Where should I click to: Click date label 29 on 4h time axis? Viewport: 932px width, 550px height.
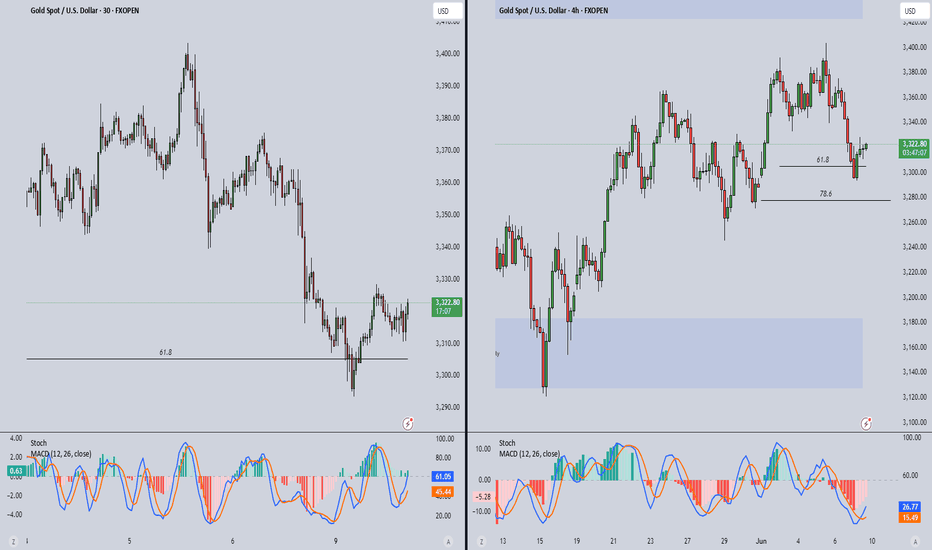pyautogui.click(x=724, y=541)
